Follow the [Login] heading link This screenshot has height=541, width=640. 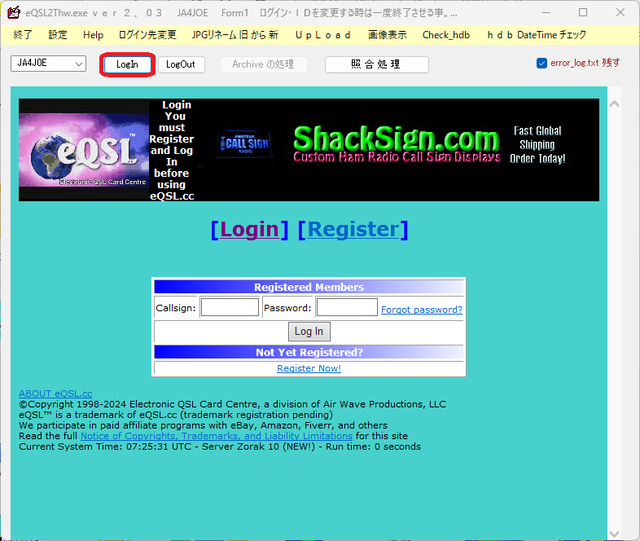pos(249,229)
